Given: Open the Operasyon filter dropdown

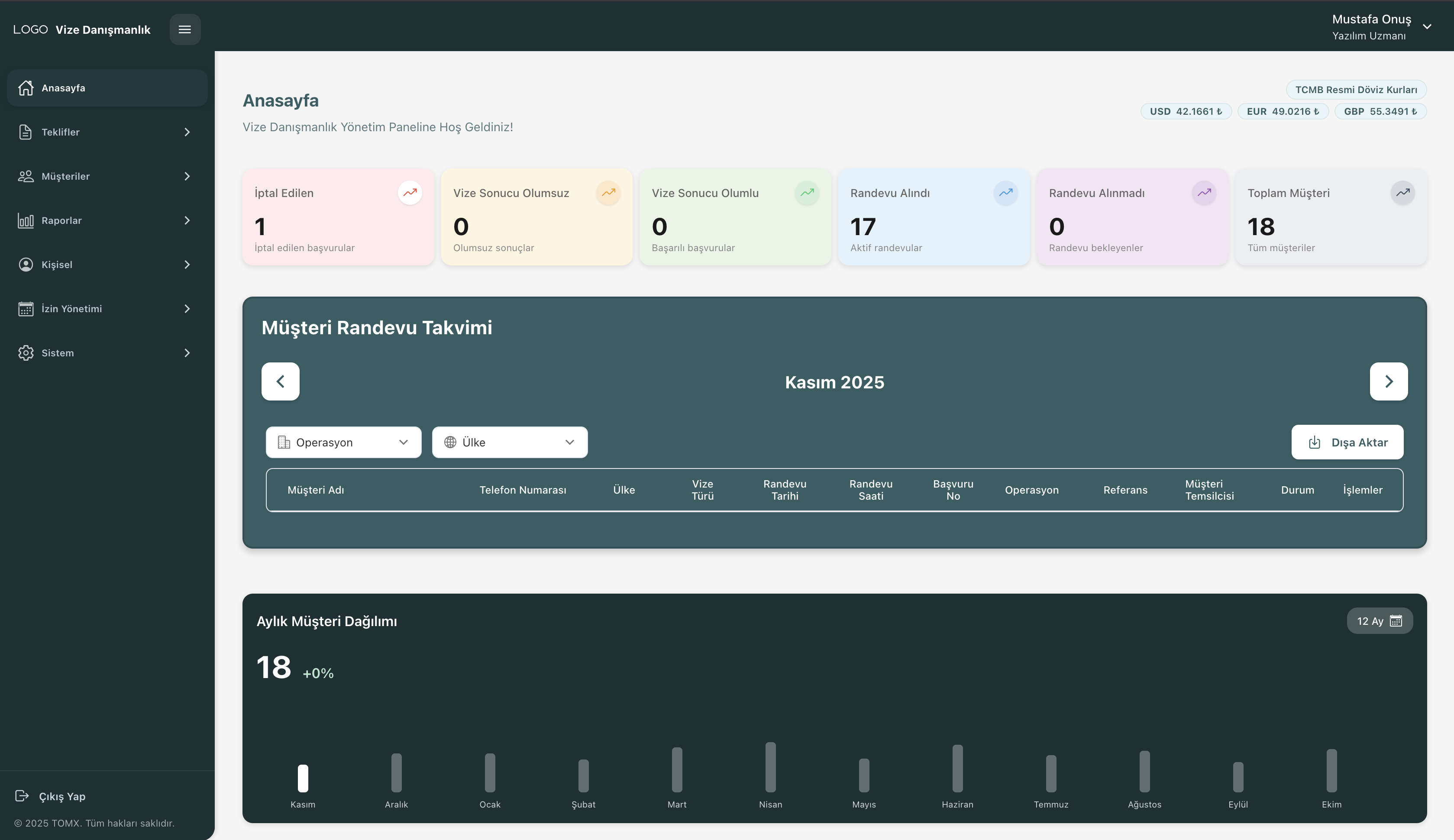Looking at the screenshot, I should click(343, 443).
